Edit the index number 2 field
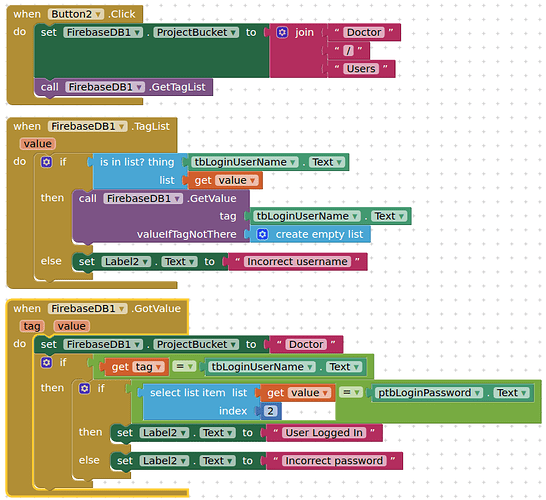 coord(270,411)
